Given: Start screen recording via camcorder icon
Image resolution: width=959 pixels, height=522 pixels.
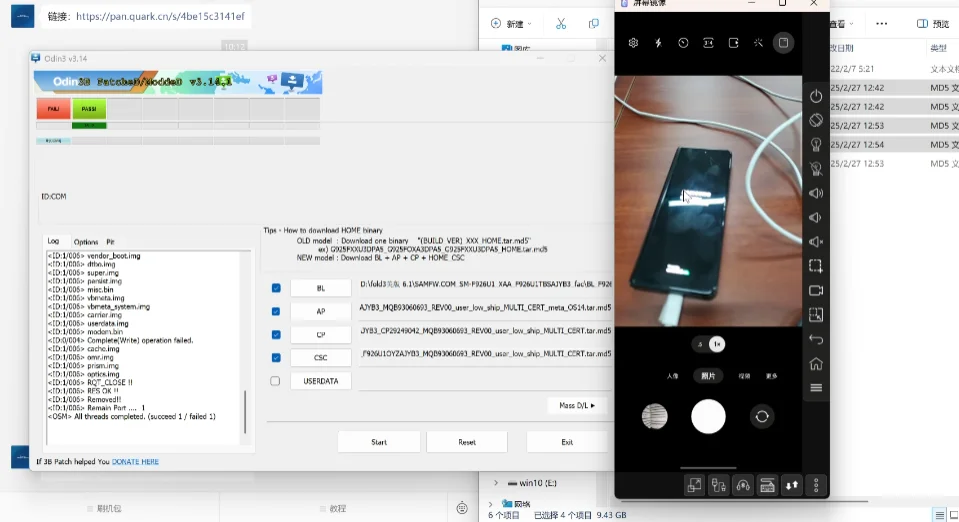Looking at the screenshot, I should (816, 291).
